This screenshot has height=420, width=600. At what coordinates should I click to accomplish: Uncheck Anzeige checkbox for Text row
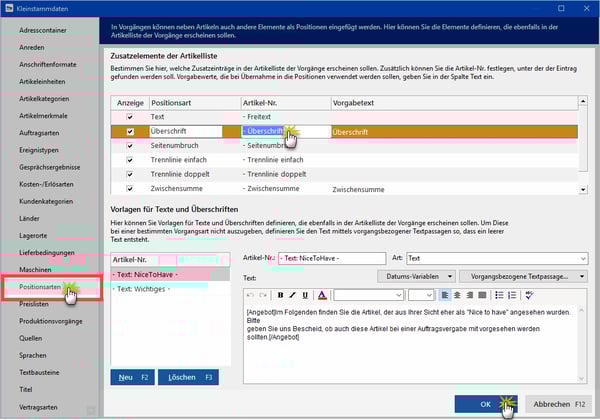click(x=129, y=117)
